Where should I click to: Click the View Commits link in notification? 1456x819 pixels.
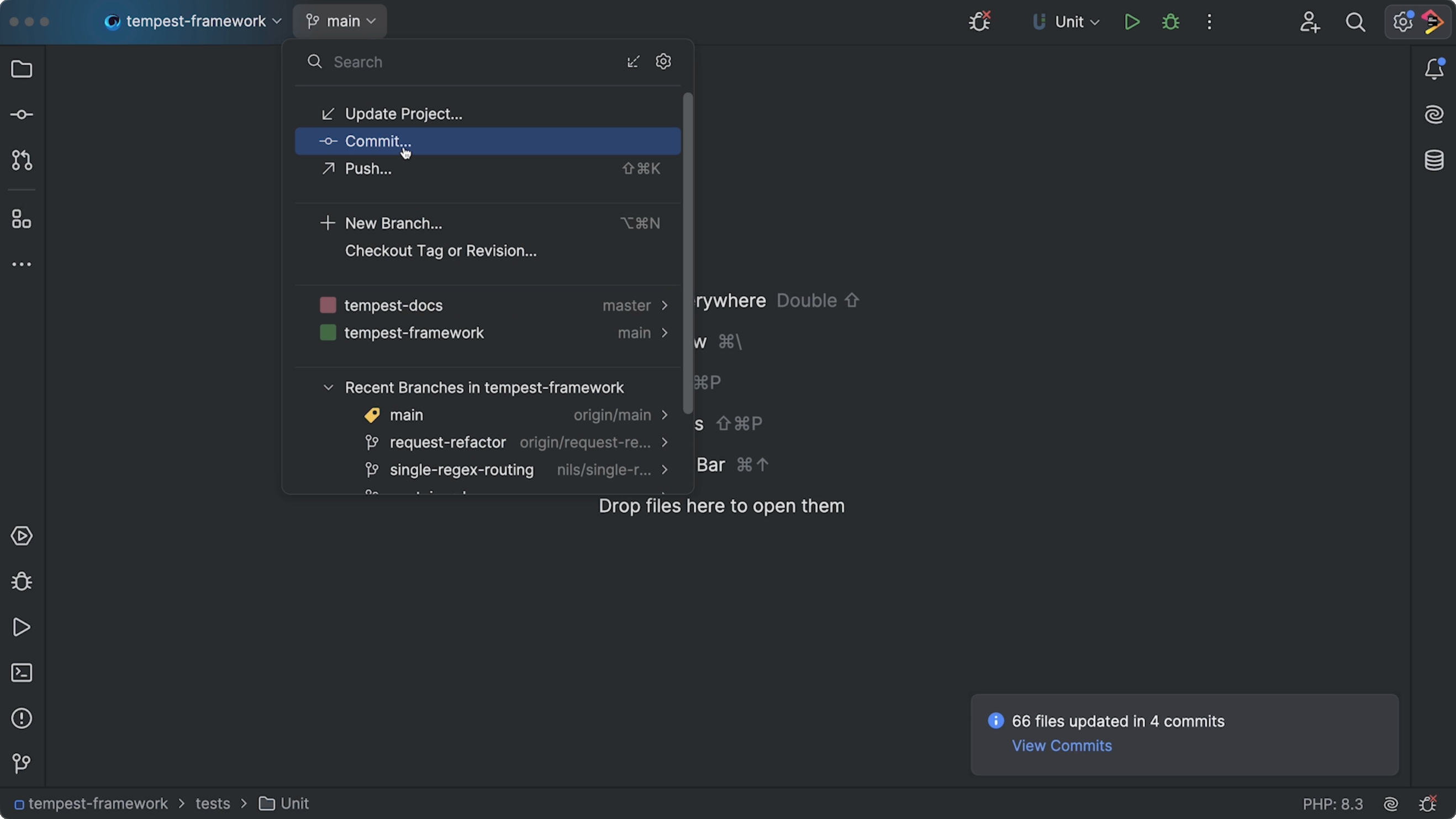(1062, 746)
